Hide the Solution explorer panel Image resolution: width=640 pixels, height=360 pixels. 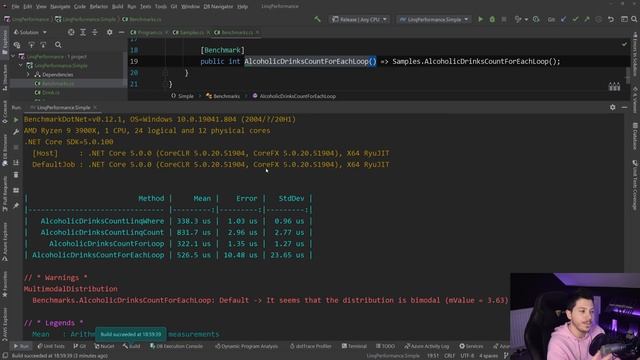point(121,32)
